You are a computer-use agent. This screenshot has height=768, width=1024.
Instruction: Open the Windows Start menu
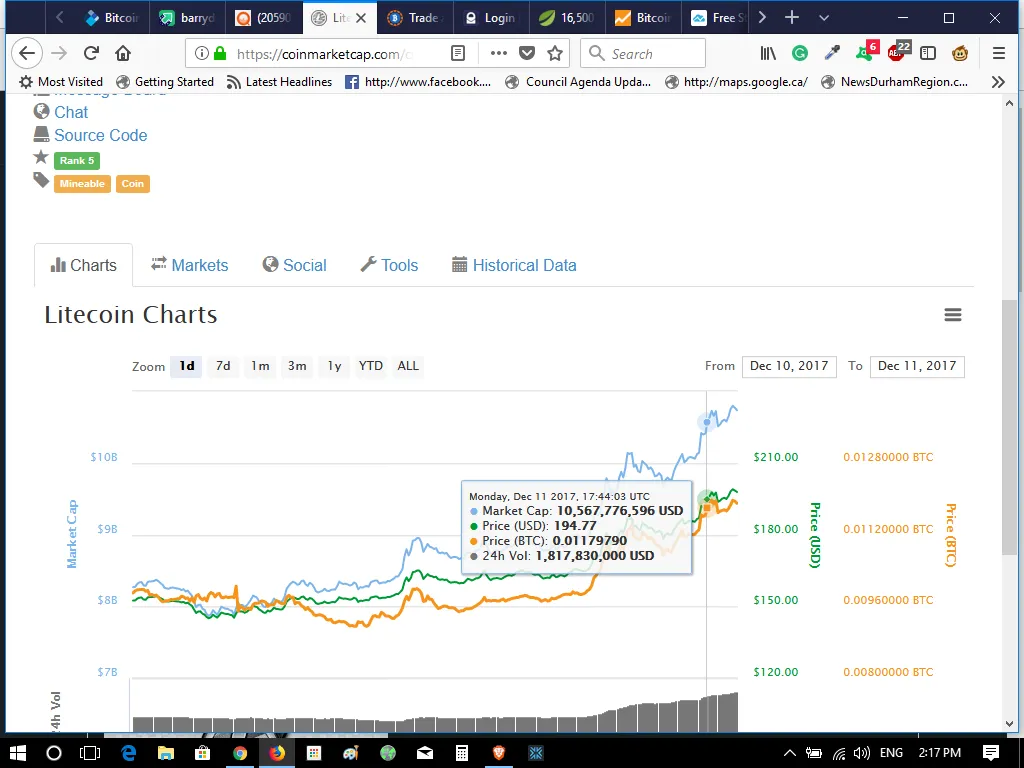[18, 753]
